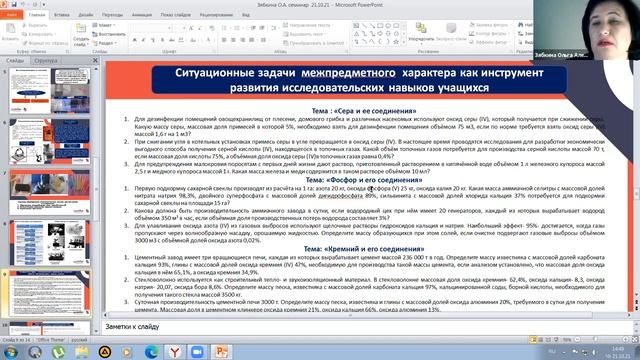
Task: Switch to the Слайды pane tab
Action: [x=15, y=60]
